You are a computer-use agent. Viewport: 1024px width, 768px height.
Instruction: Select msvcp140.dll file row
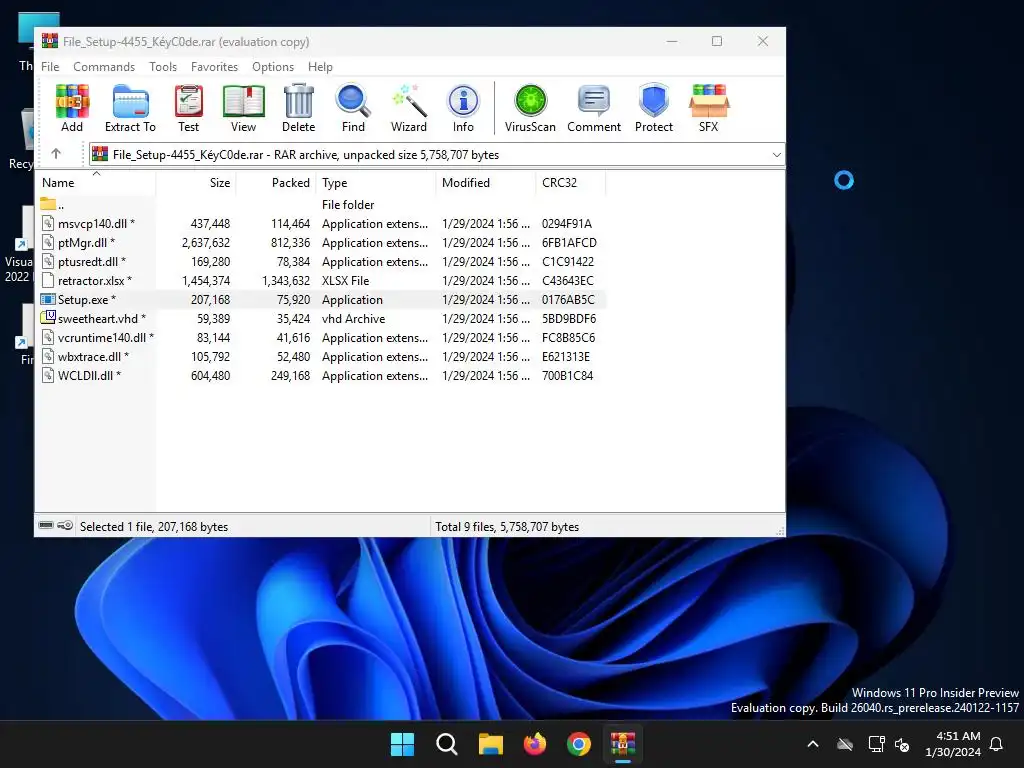click(x=321, y=223)
